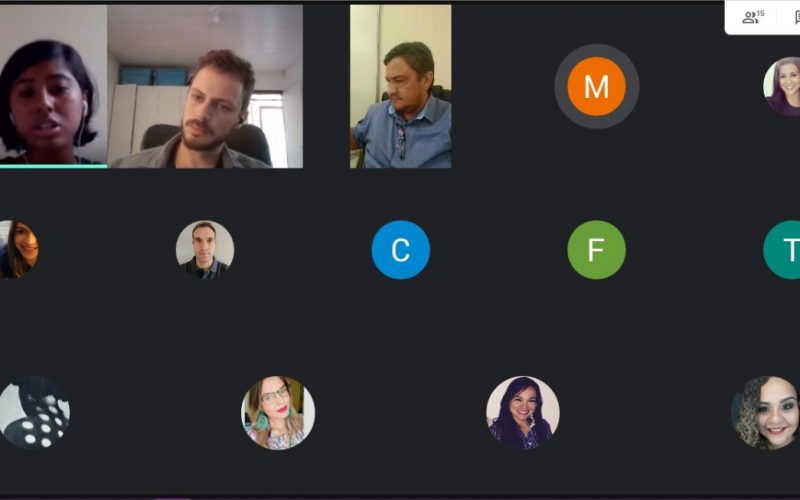Screen dimensions: 800x500
Task: Select the blue C participant avatar
Action: coord(401,249)
